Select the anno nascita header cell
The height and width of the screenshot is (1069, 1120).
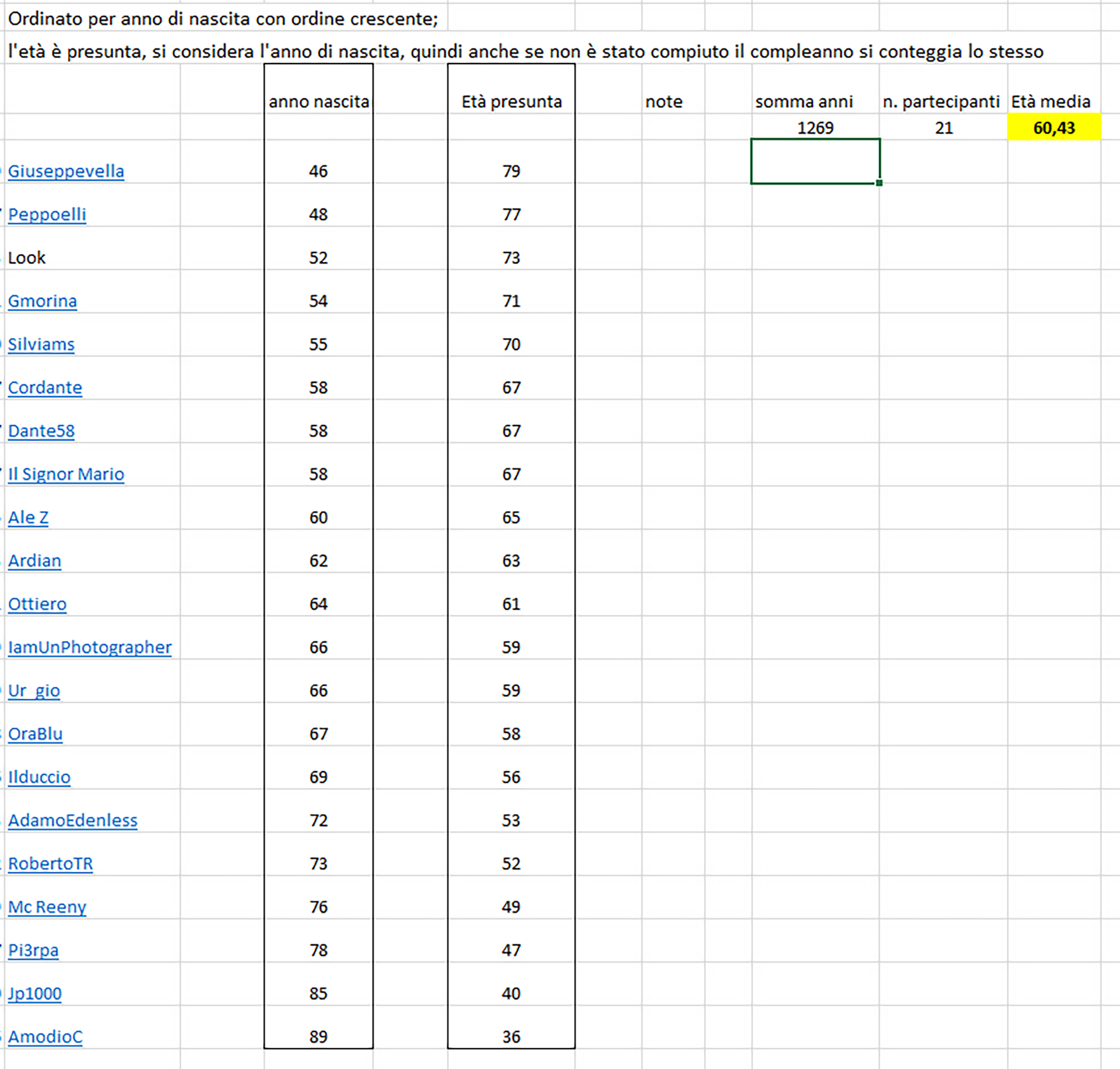click(x=319, y=101)
